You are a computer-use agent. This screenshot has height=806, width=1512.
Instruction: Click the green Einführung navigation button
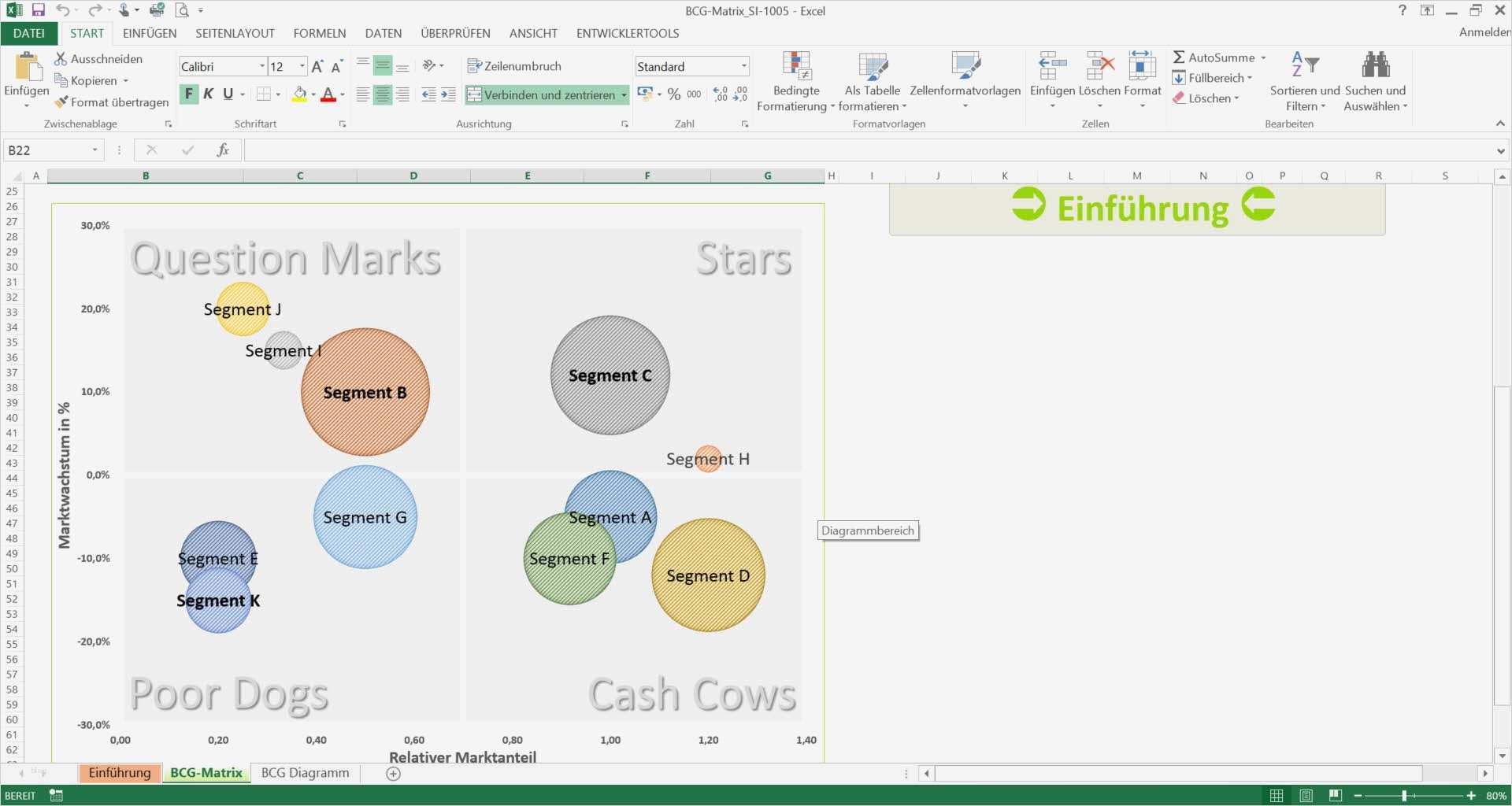click(x=1136, y=209)
